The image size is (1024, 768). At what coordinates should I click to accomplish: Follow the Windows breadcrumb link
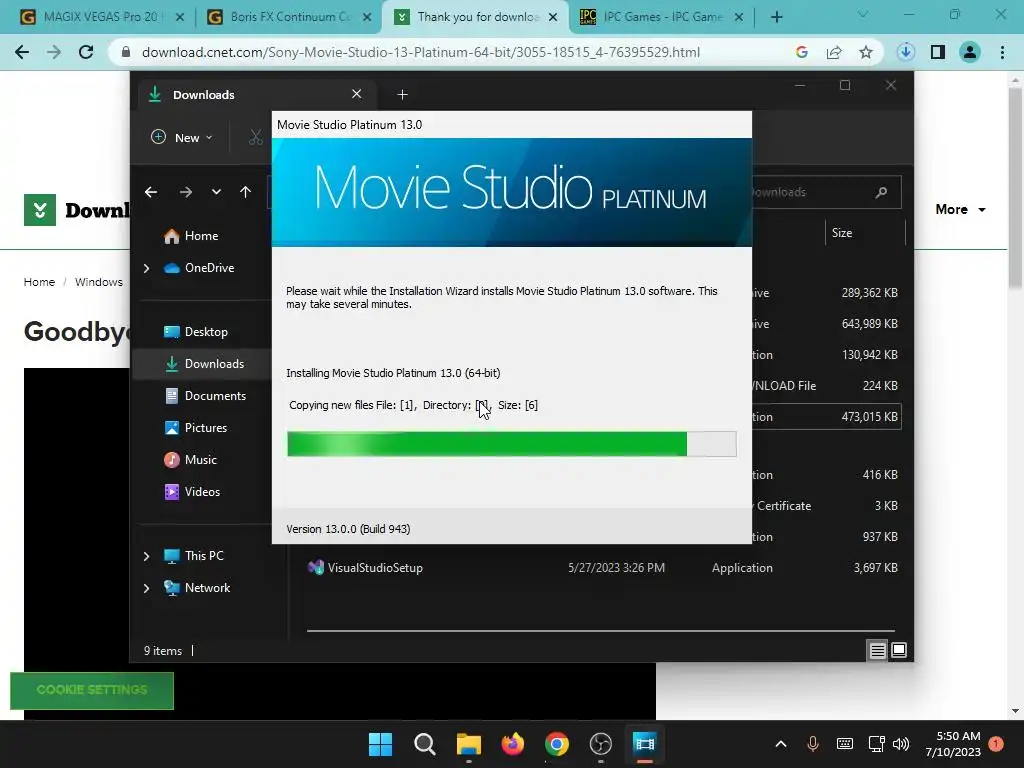(x=99, y=282)
